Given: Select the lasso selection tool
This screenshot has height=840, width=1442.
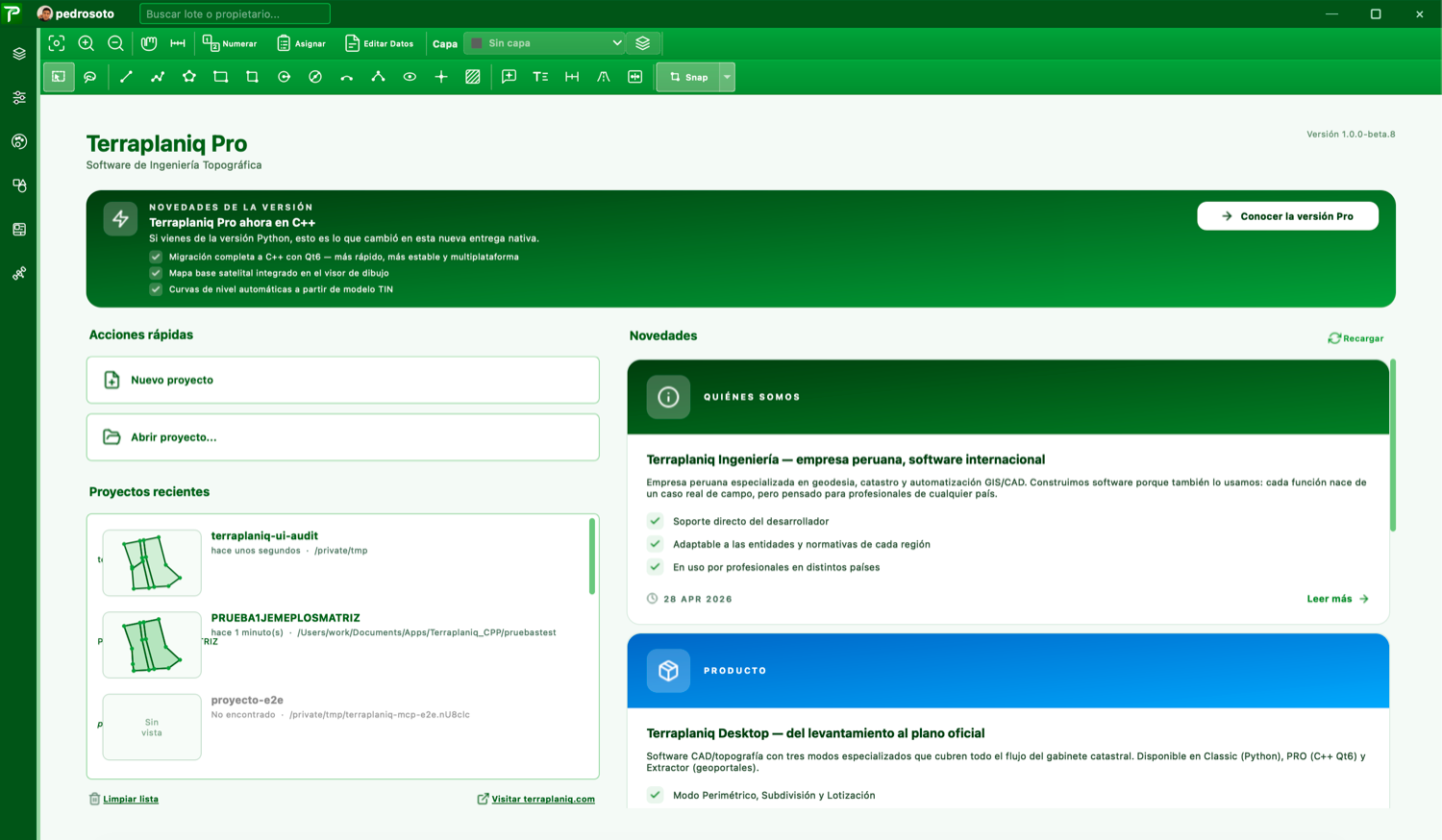Looking at the screenshot, I should click(x=90, y=77).
